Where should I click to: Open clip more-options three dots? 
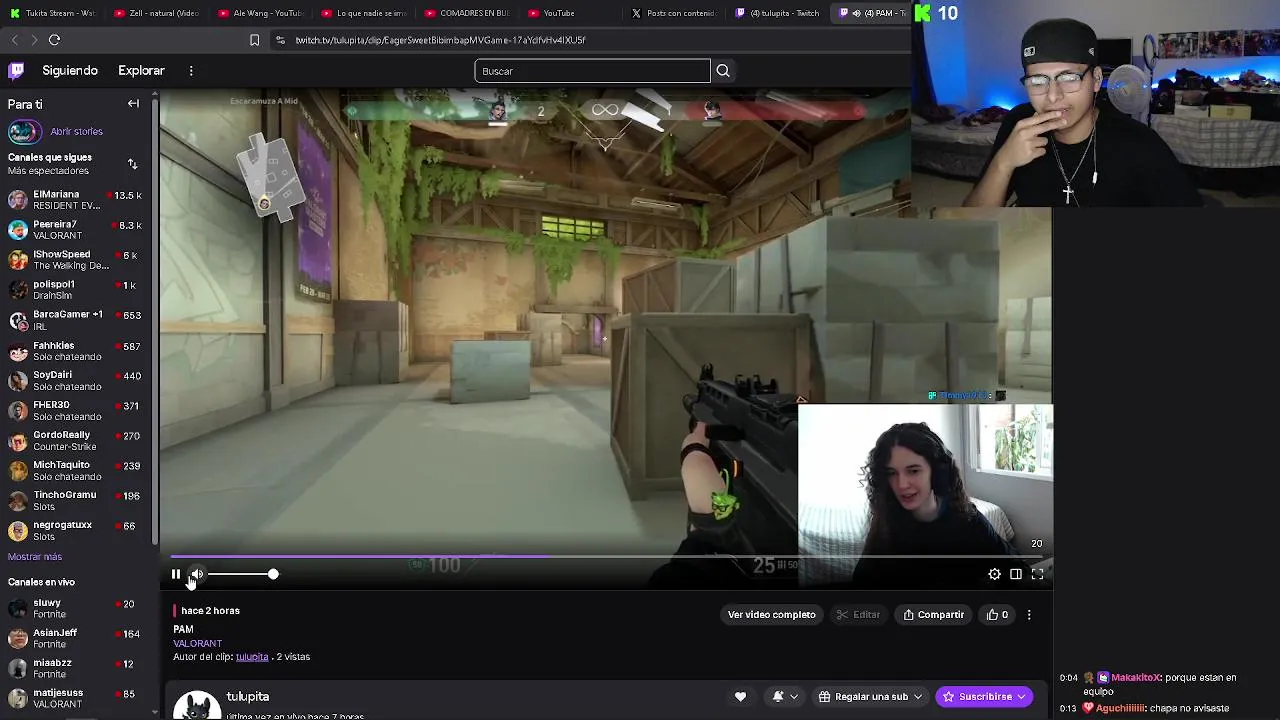pos(1029,614)
